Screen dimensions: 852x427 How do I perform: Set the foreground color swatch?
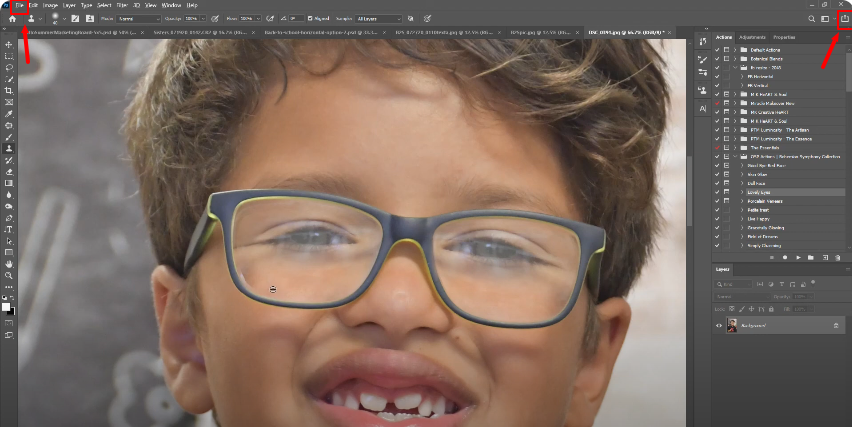point(6,307)
